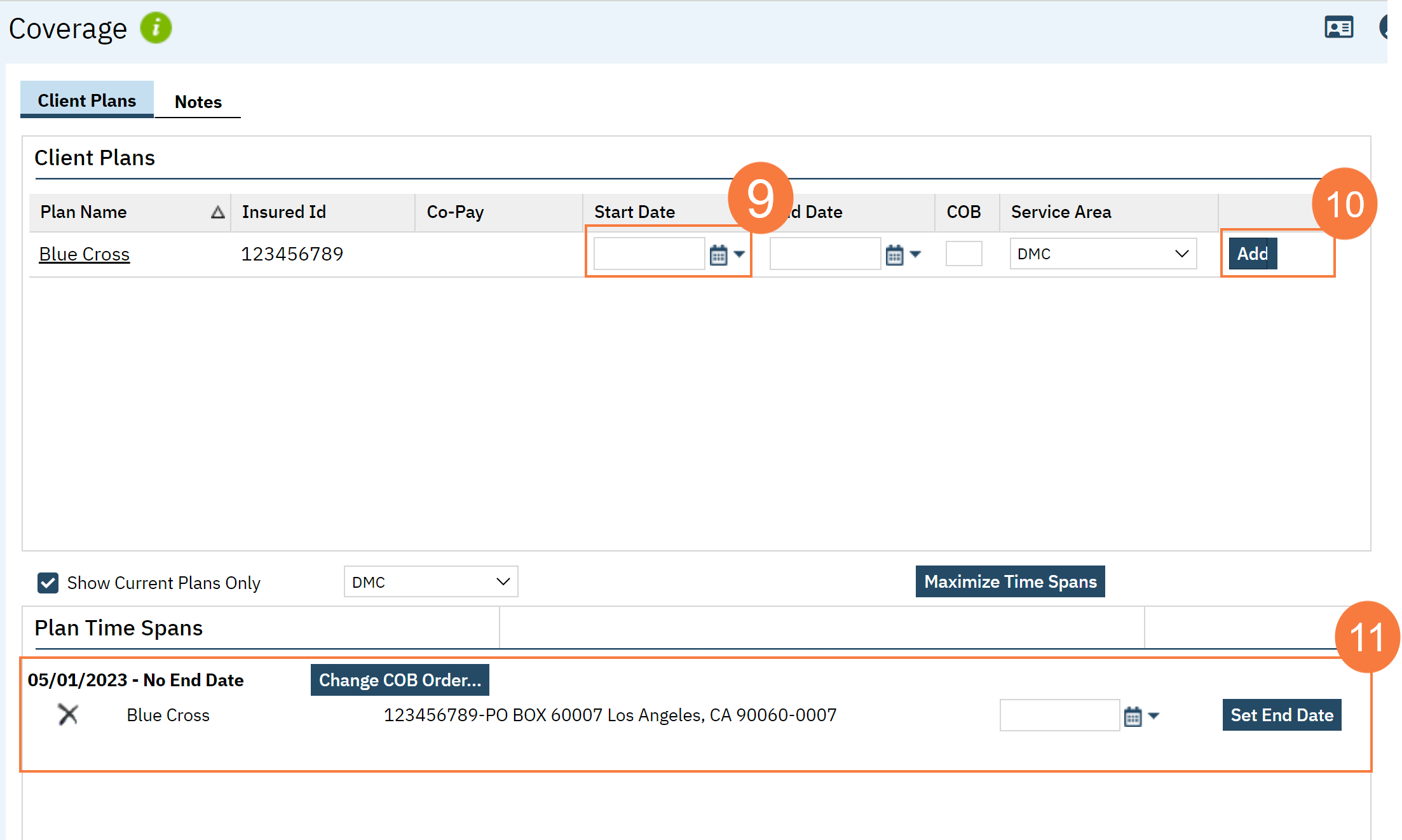
Task: Open the time span end date calendar
Action: (1133, 716)
